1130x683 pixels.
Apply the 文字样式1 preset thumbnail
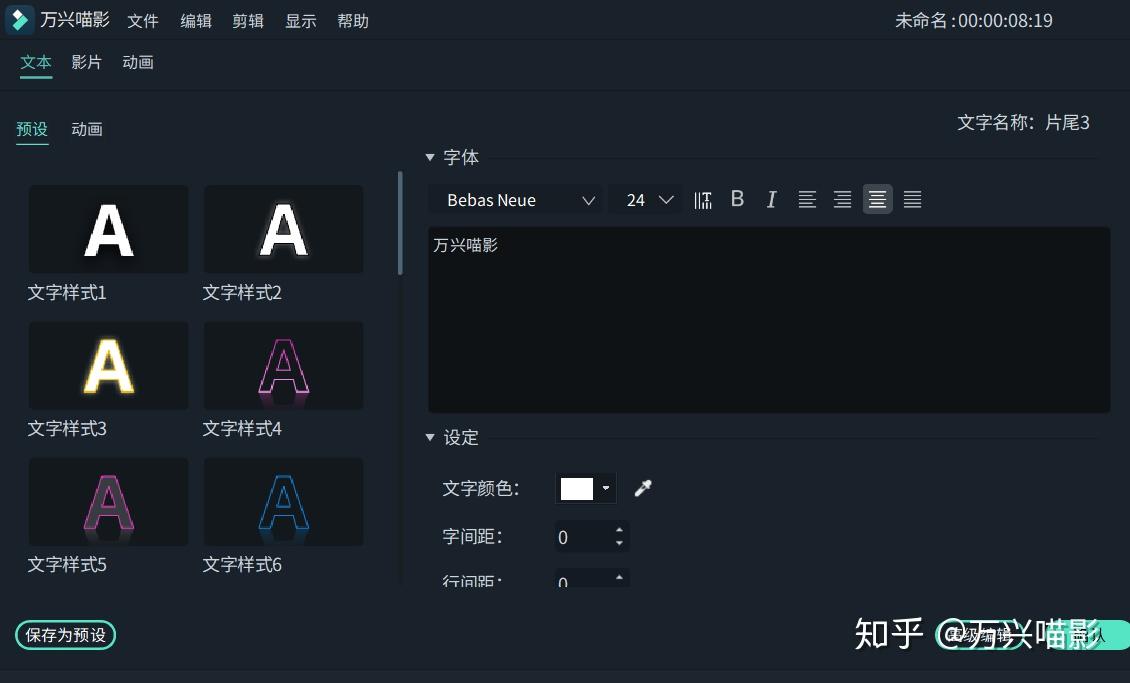pos(109,229)
